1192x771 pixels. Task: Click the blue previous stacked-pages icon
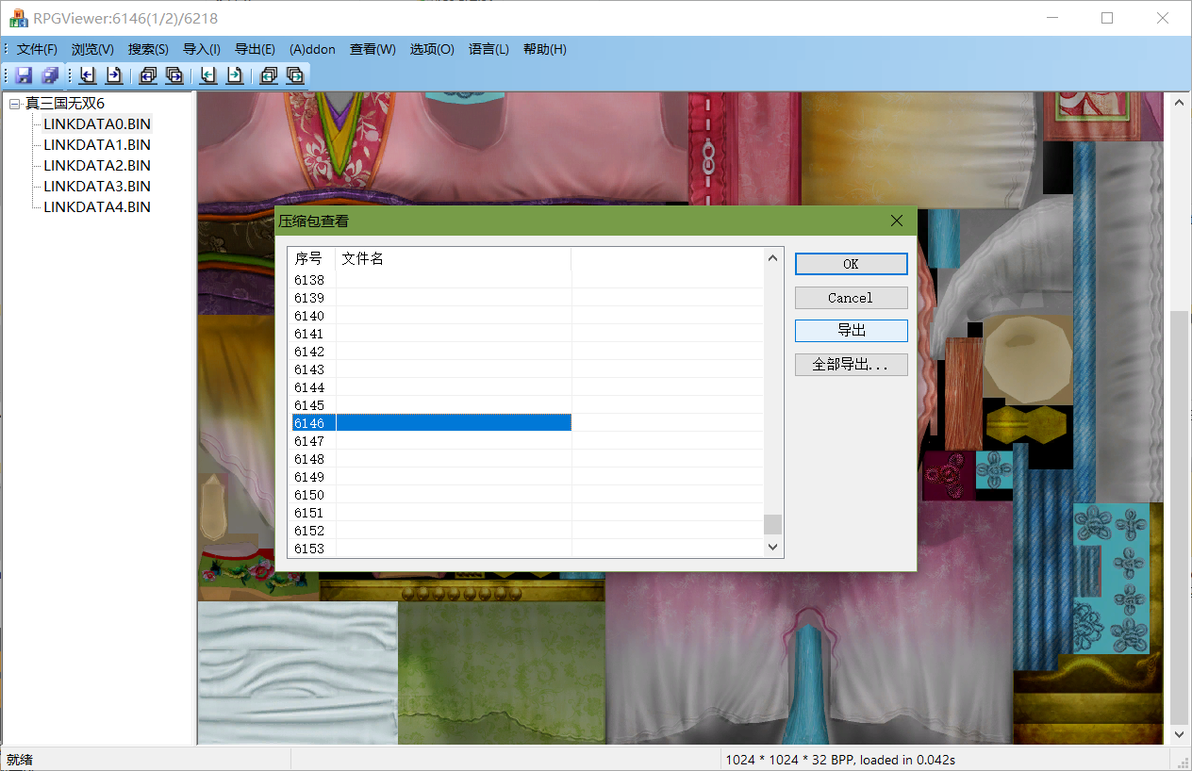point(148,75)
